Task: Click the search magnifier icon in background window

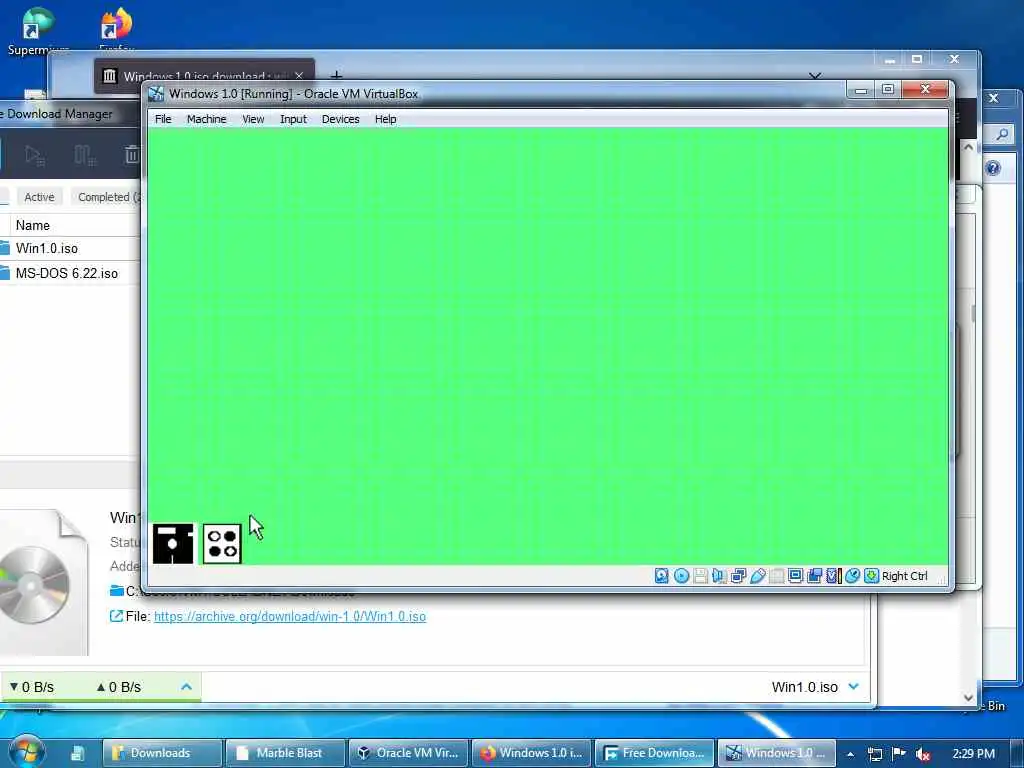Action: coord(1002,135)
